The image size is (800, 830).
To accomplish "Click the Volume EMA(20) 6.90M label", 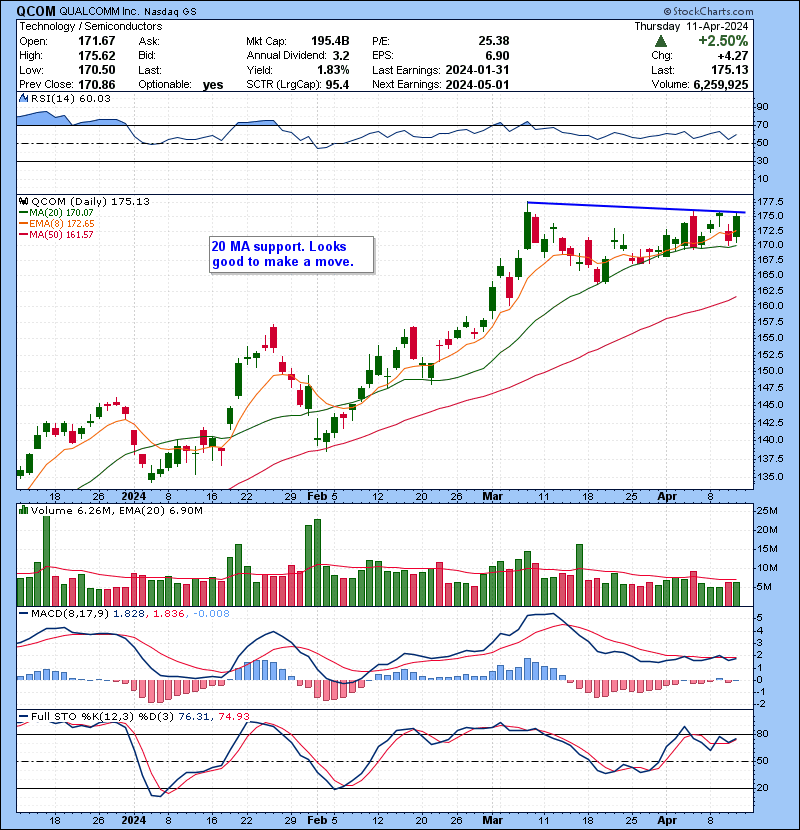I will 161,510.
